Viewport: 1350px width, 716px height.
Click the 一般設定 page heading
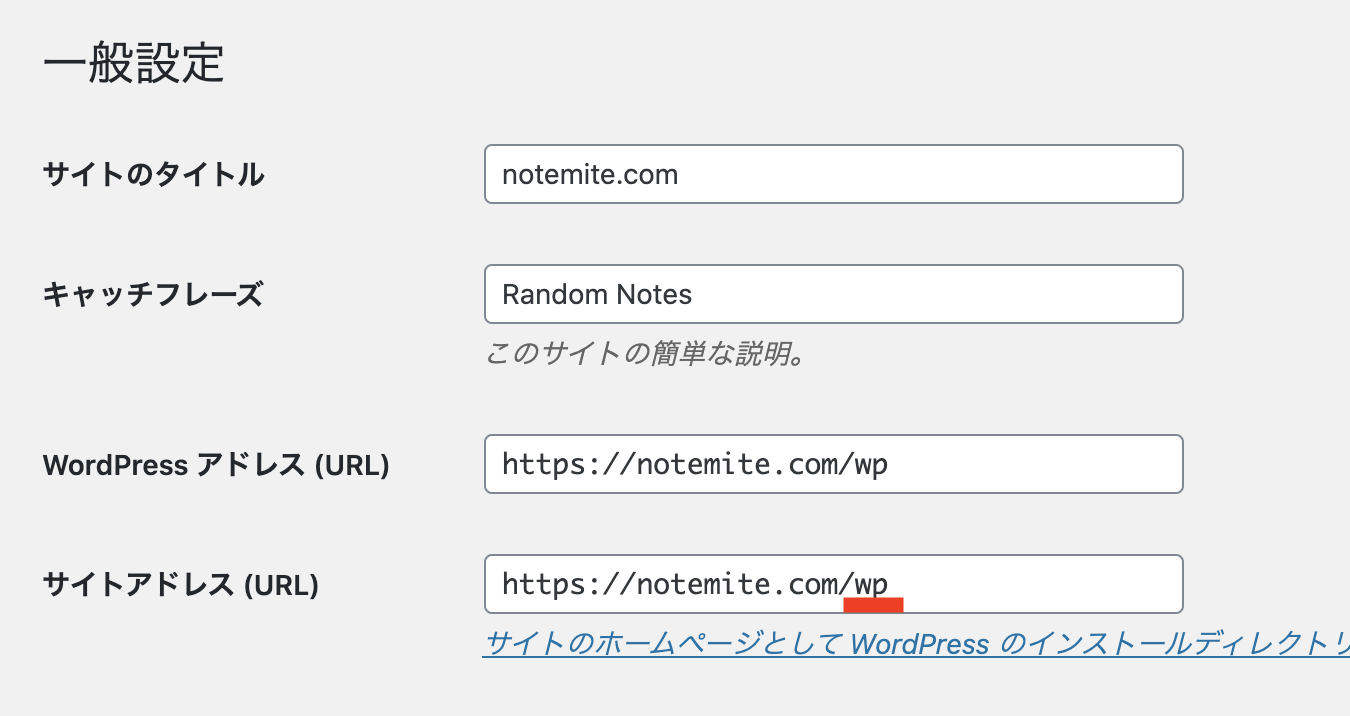(x=134, y=63)
